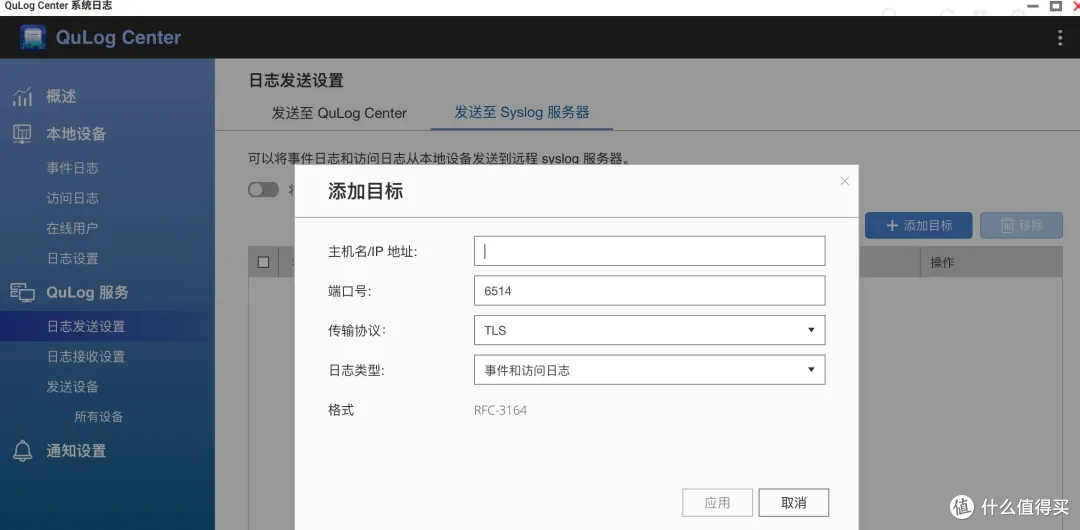This screenshot has height=530, width=1080.
Task: Open 日志接收设置 in sidebar
Action: tap(85, 356)
